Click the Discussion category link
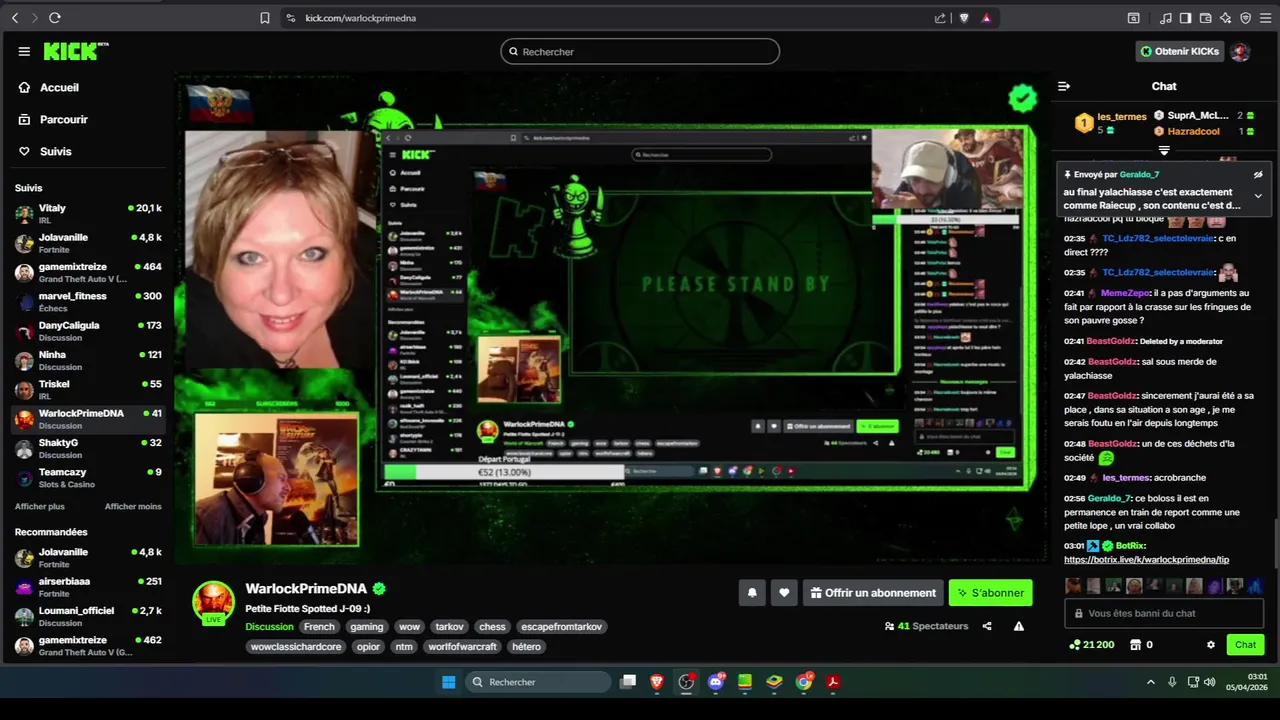The width and height of the screenshot is (1280, 720). (x=269, y=627)
